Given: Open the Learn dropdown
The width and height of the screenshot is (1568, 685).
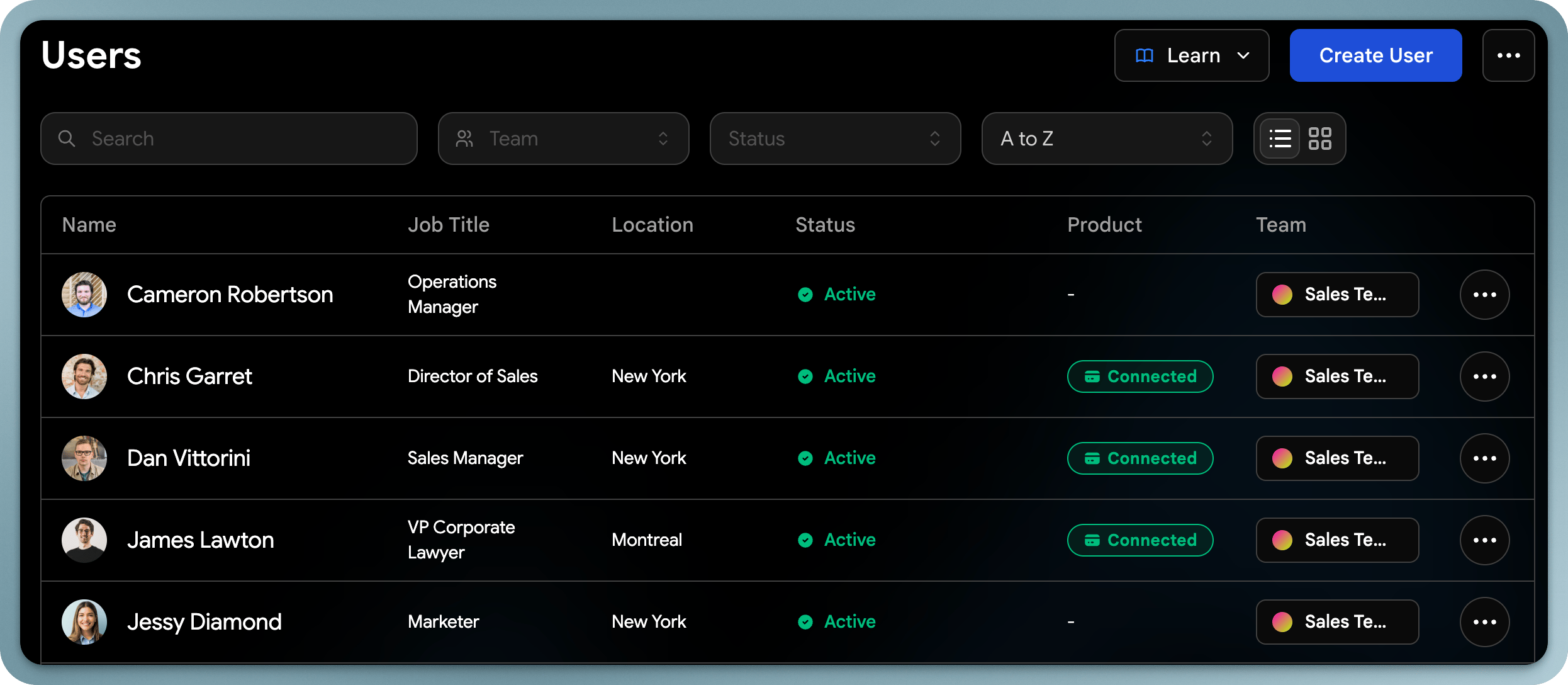Looking at the screenshot, I should coord(1192,55).
